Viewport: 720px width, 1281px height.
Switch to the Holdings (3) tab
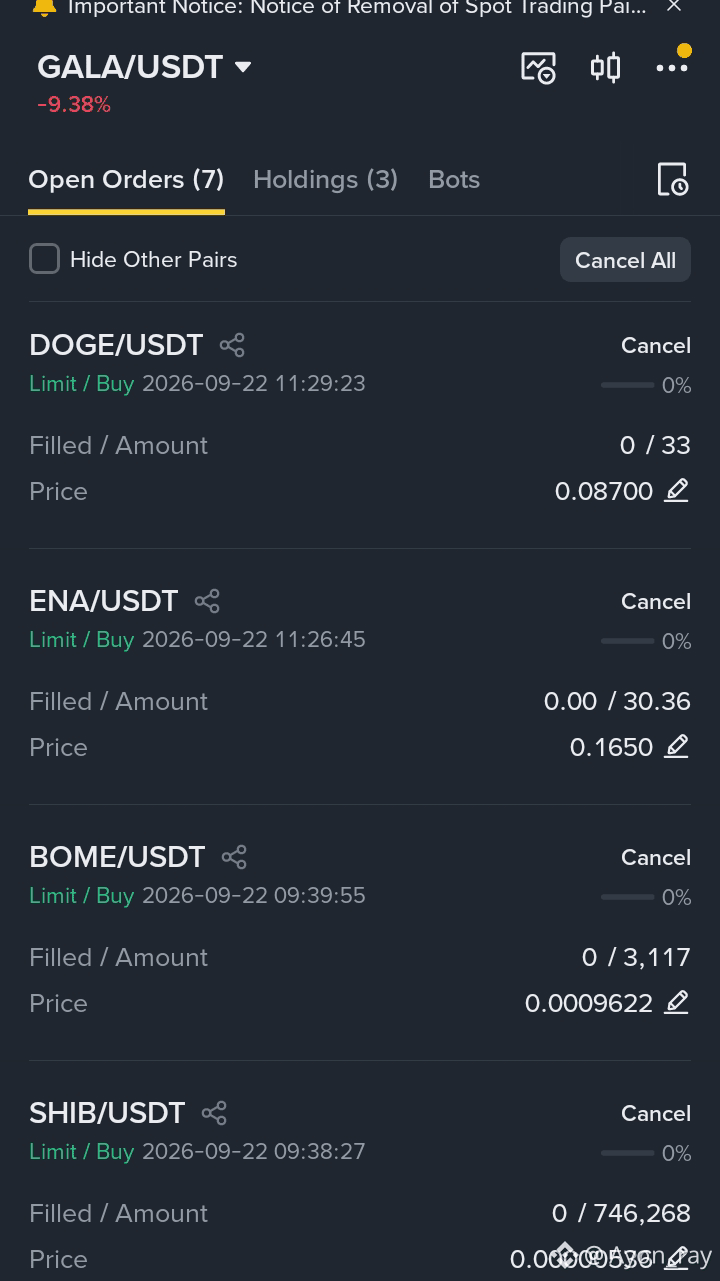[x=325, y=179]
